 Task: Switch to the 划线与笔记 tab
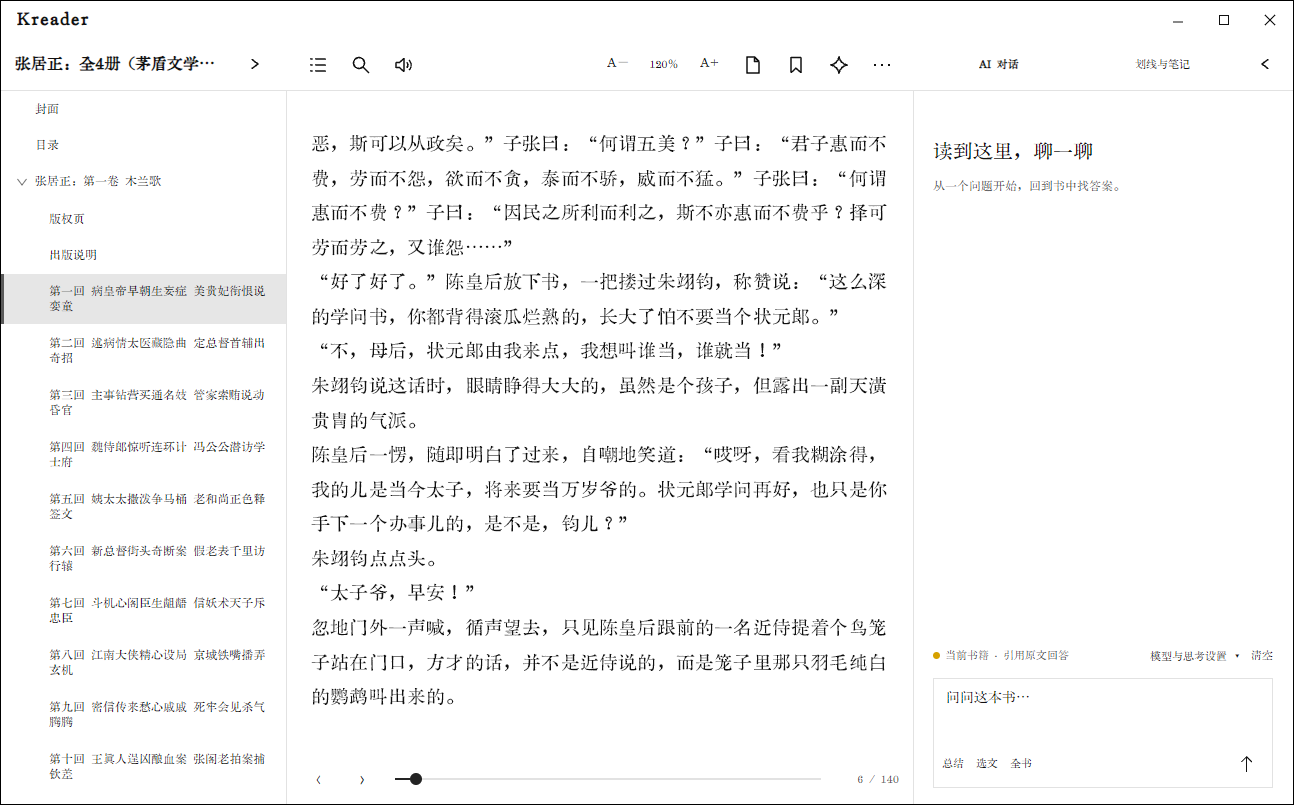1162,65
